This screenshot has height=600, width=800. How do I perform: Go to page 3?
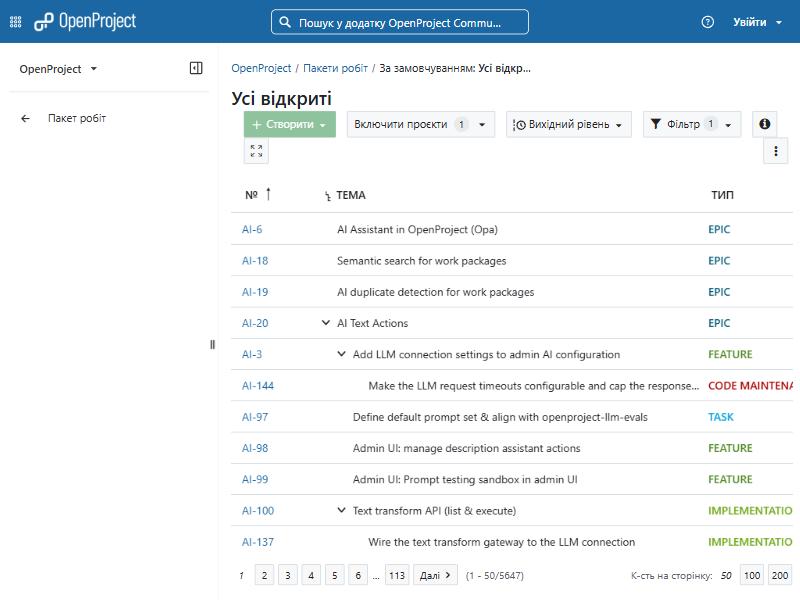point(288,575)
